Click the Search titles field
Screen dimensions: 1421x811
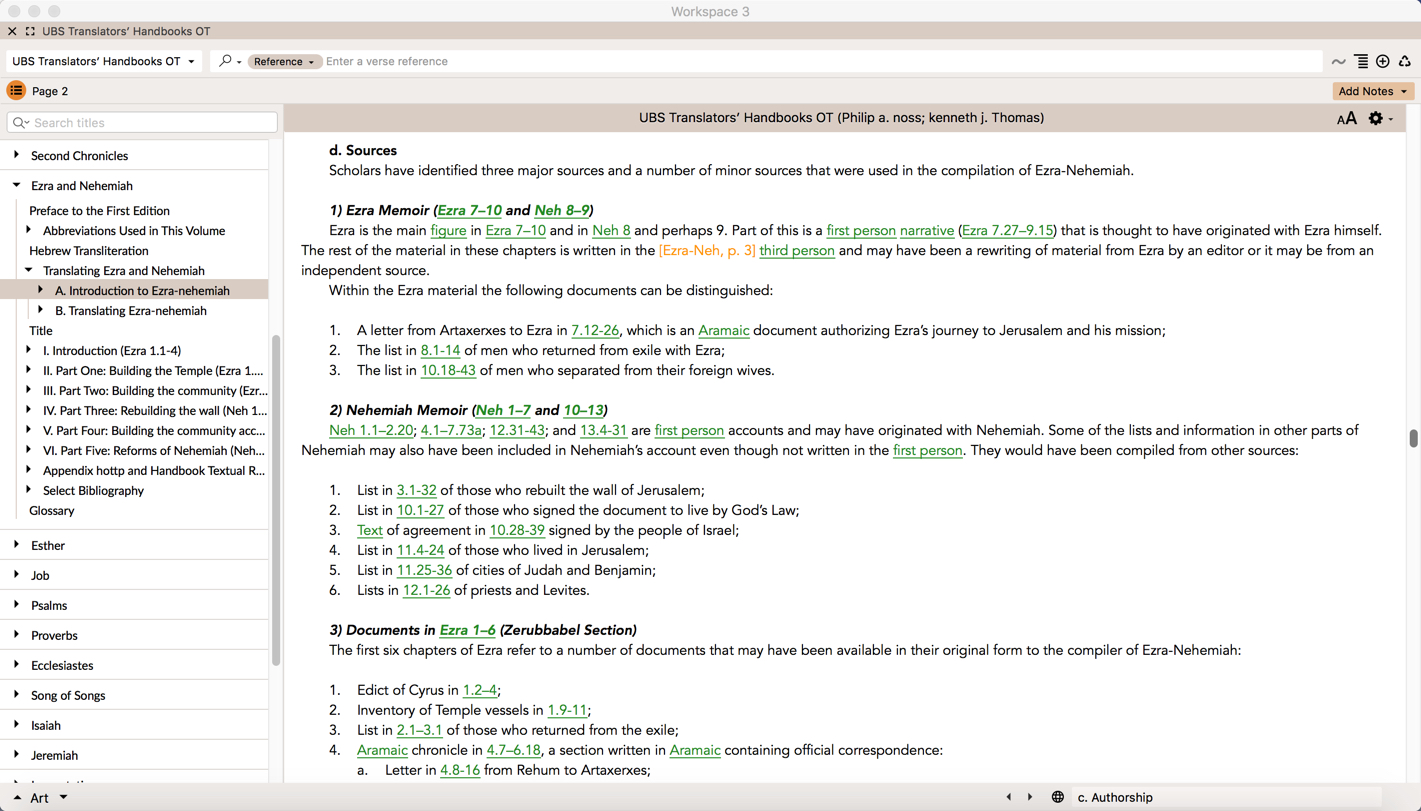(142, 123)
